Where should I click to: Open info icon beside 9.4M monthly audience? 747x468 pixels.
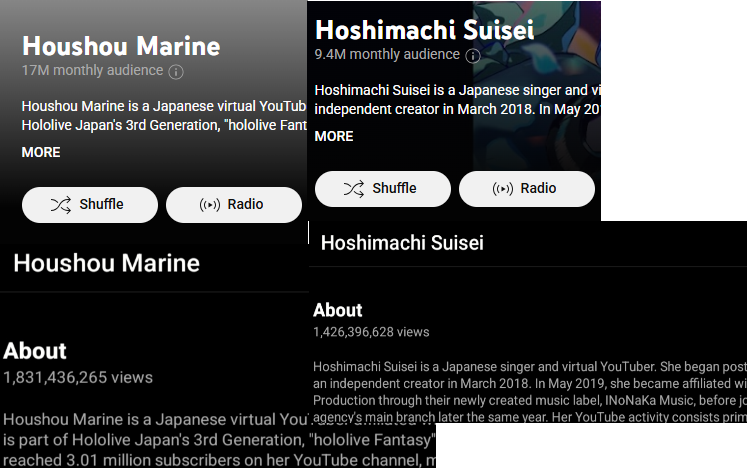(x=473, y=56)
